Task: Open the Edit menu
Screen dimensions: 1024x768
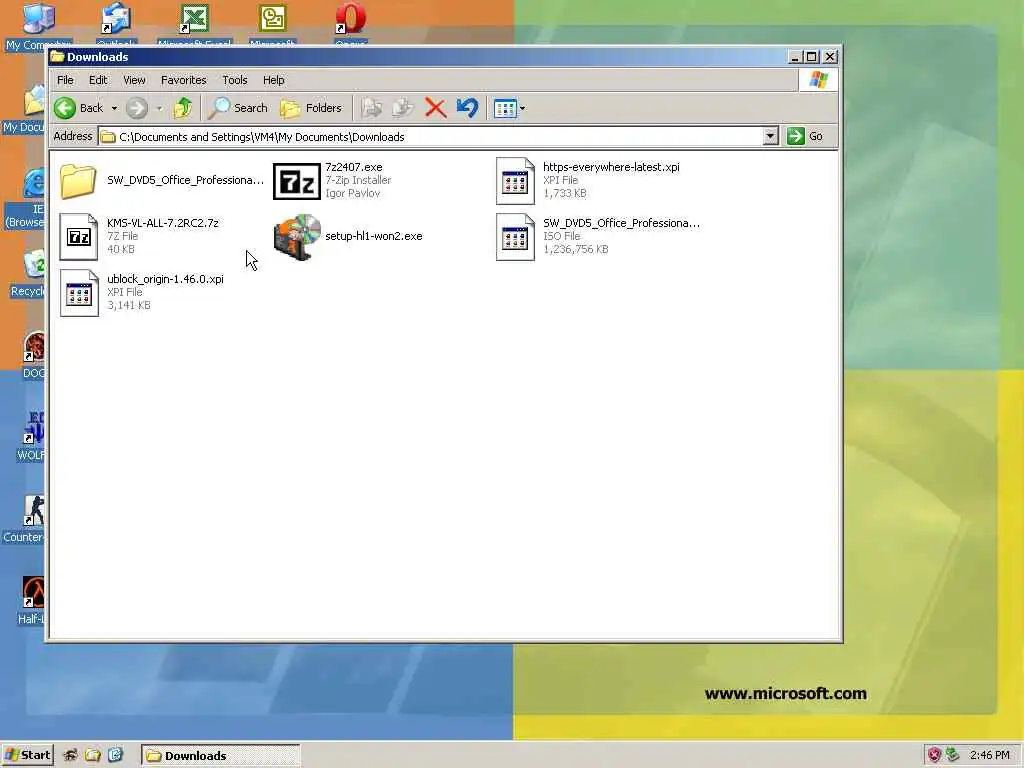Action: 98,80
